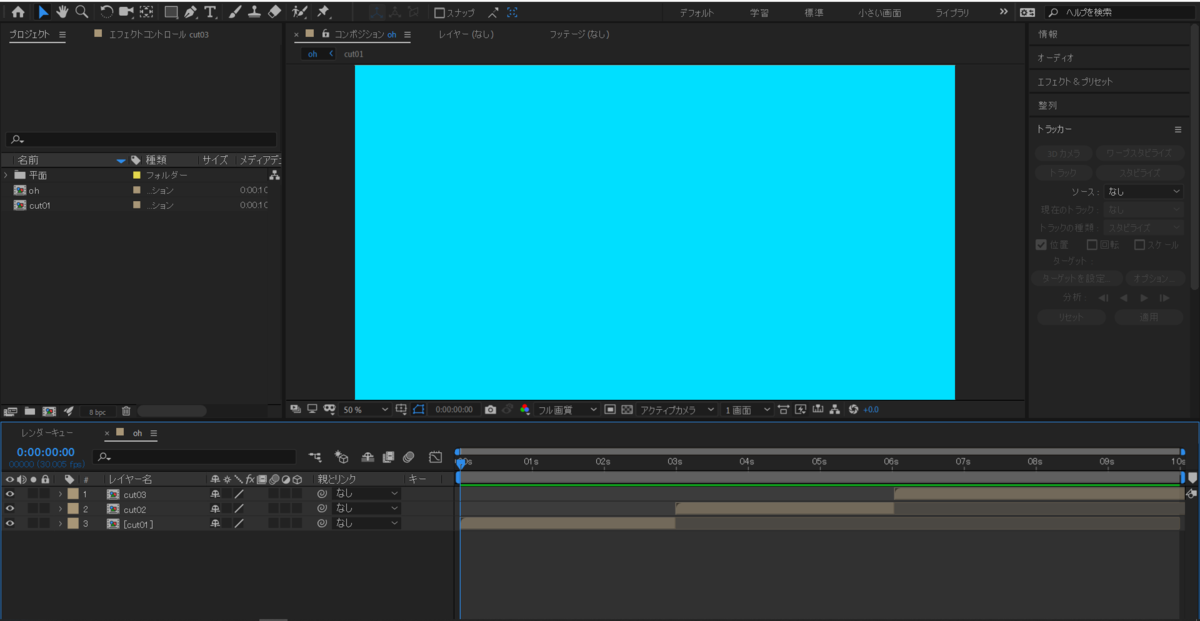The image size is (1200, 621).
Task: Toggle the transparency grid icon
Action: [627, 410]
